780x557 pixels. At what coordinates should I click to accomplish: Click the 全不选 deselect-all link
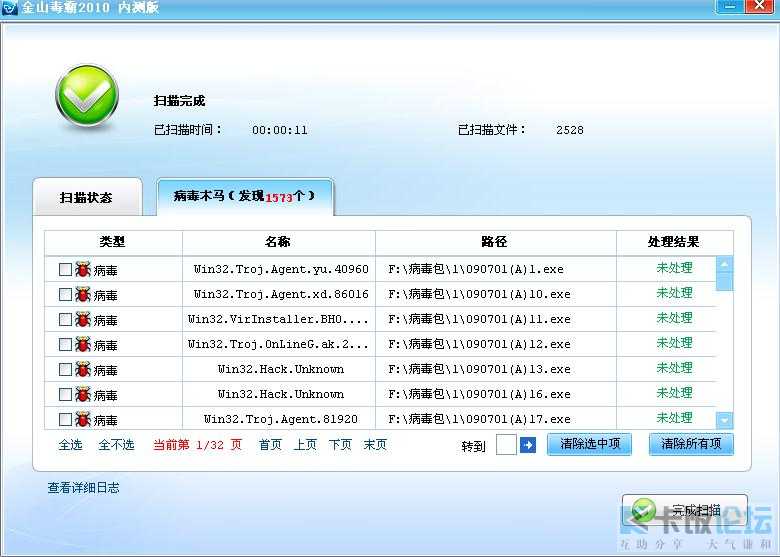(x=116, y=445)
